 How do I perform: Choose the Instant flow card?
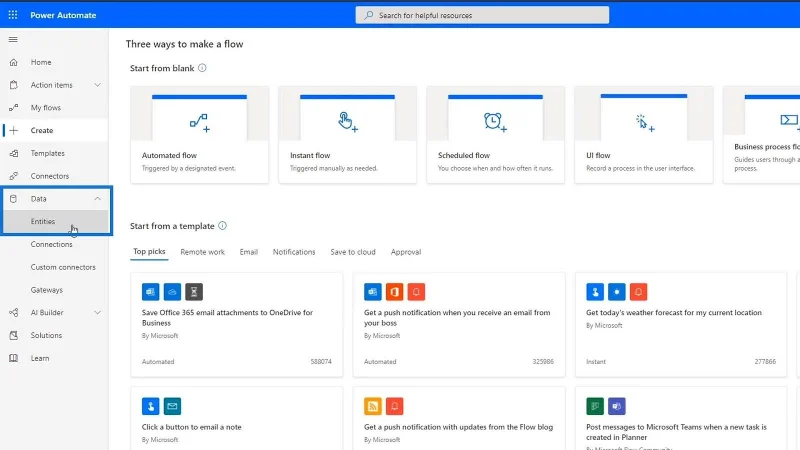pos(347,134)
